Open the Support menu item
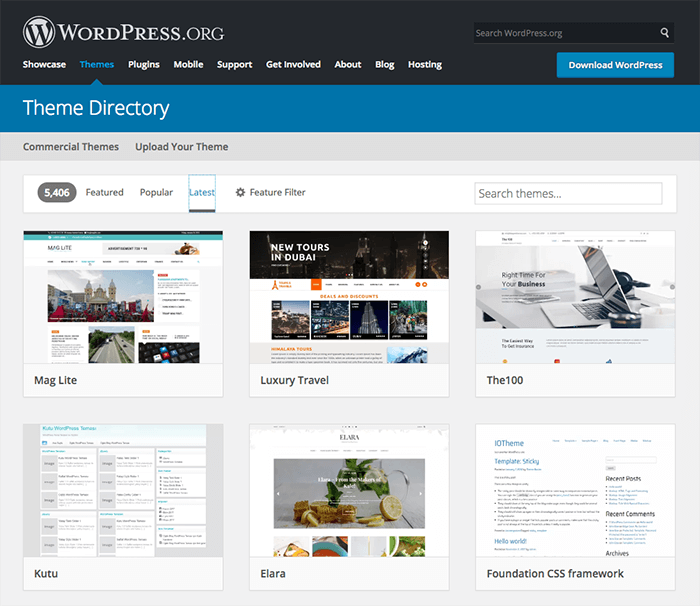The width and height of the screenshot is (700, 606). pos(234,65)
